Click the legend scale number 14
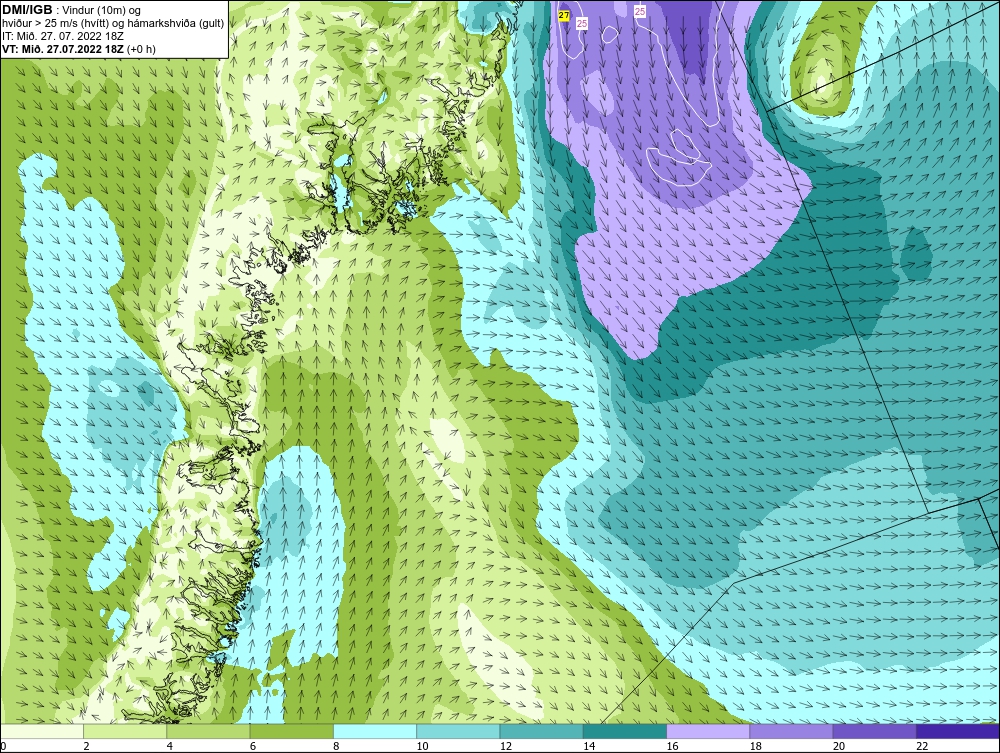Viewport: 1000px width, 753px height. pos(589,747)
